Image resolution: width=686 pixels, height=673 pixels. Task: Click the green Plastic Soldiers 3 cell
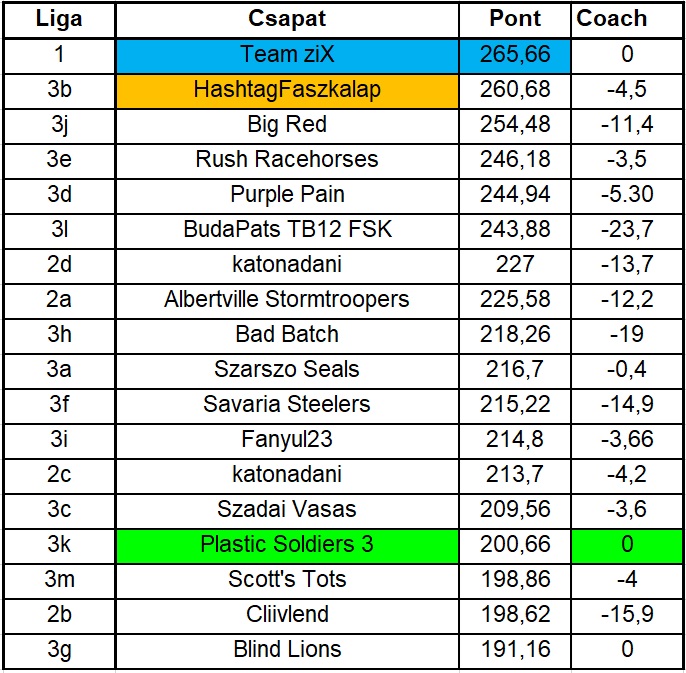tap(287, 544)
